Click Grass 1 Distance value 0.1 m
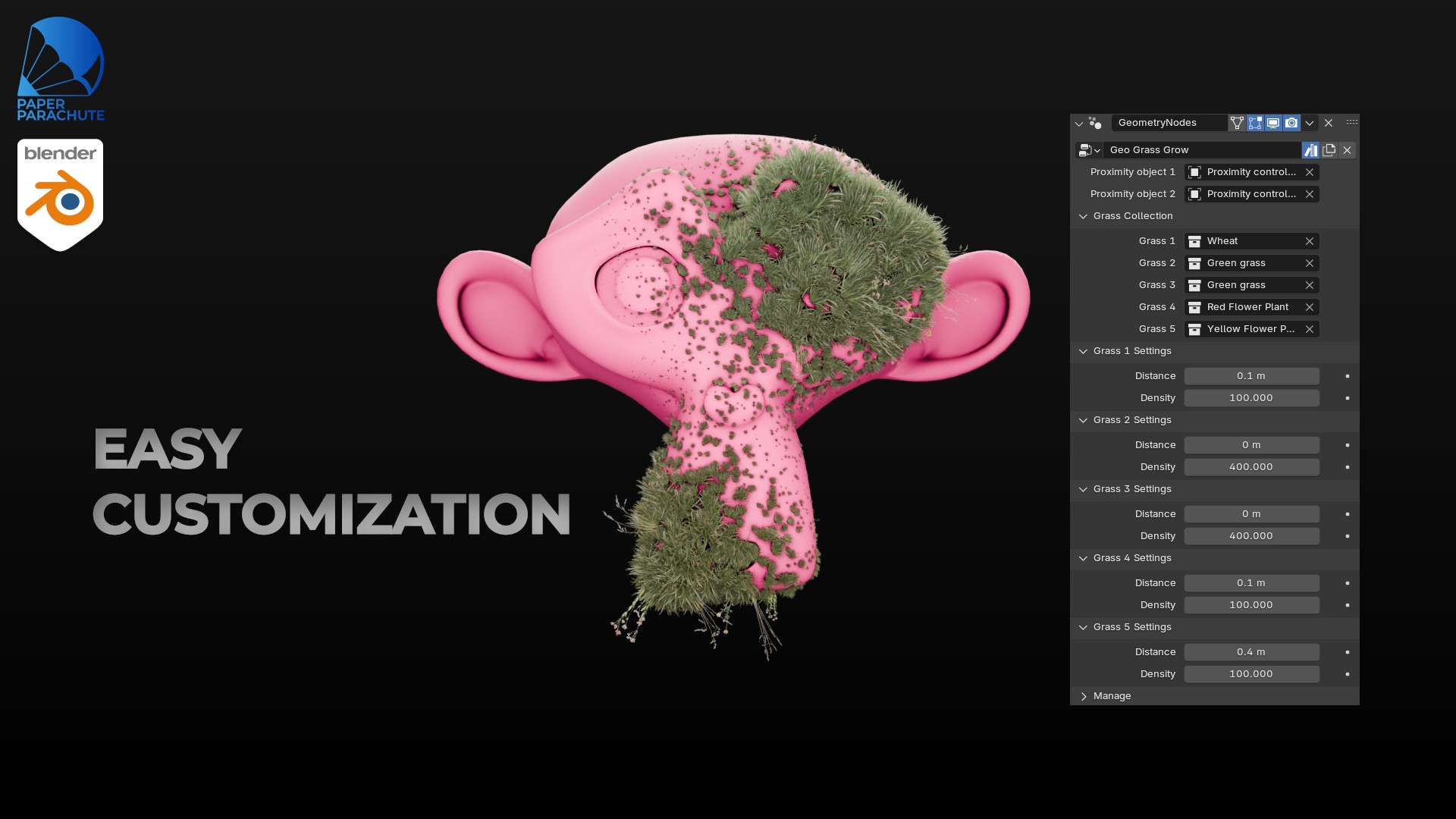1456x819 pixels. click(x=1252, y=376)
